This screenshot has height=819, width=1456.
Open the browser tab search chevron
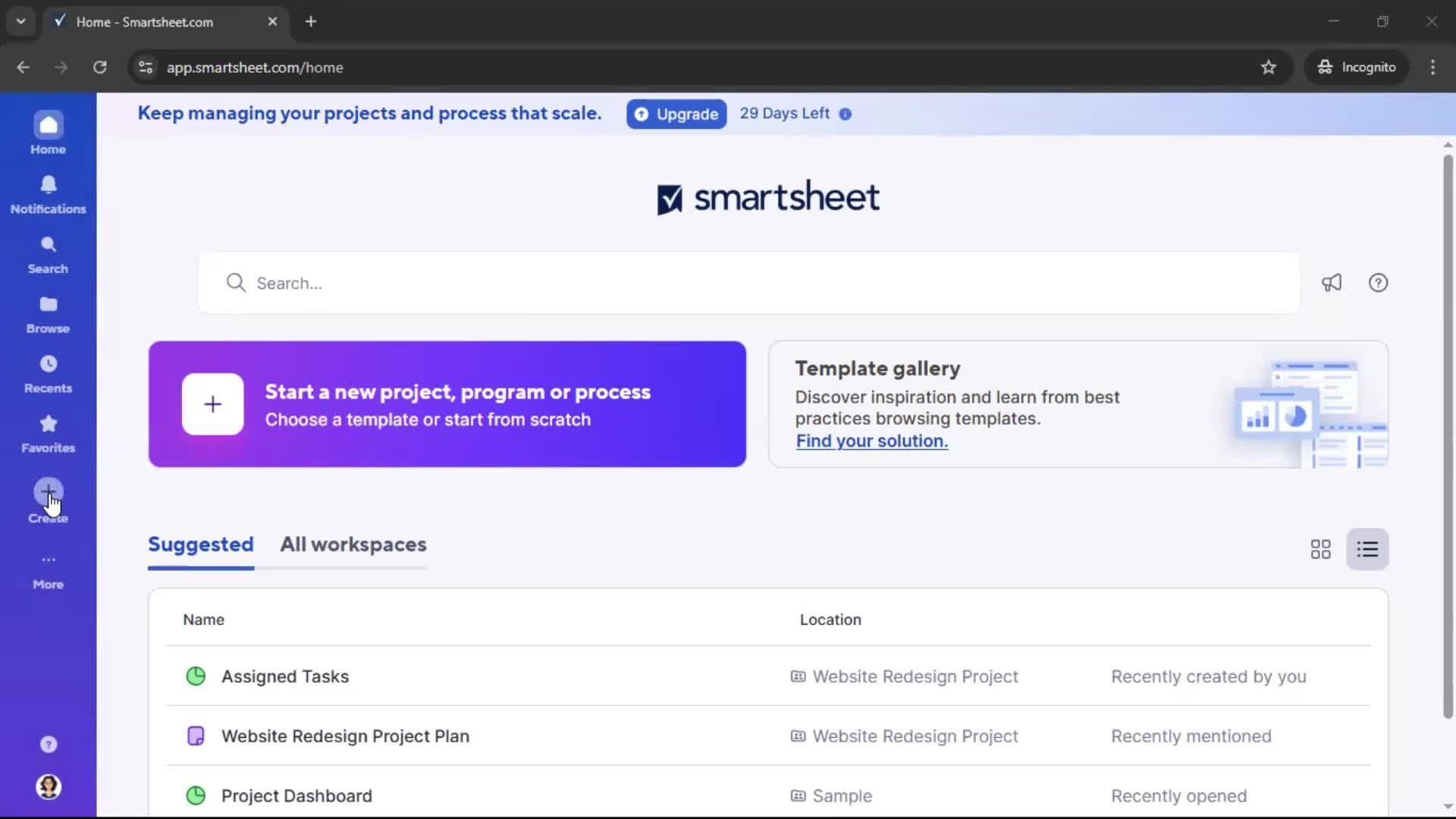pyautogui.click(x=20, y=21)
